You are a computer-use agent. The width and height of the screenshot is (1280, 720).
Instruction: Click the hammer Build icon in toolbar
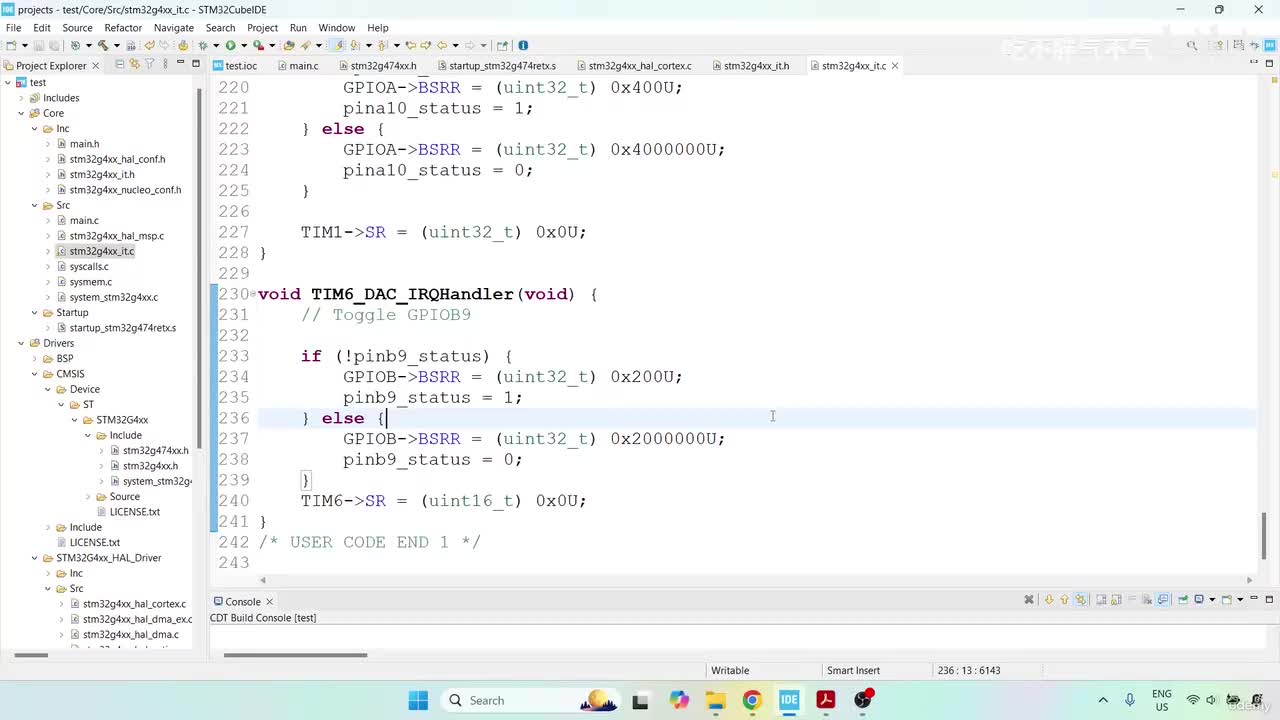[x=102, y=45]
